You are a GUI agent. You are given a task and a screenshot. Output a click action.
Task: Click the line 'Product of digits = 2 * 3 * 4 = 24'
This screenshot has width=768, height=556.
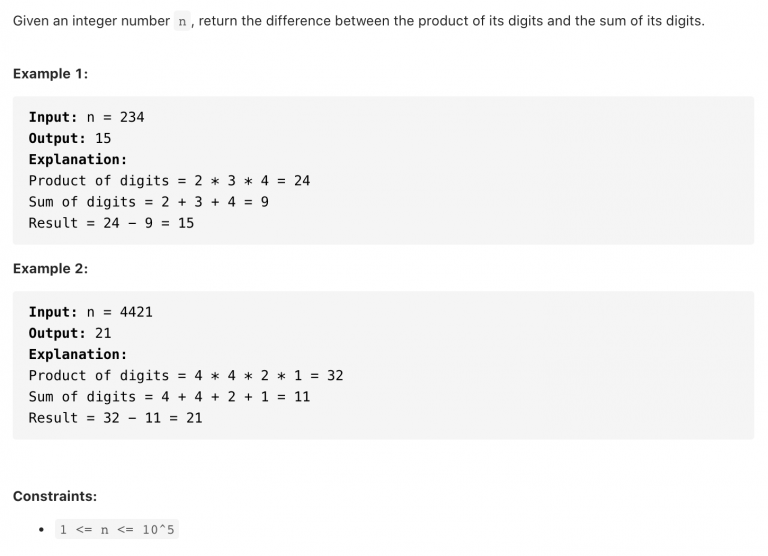click(x=169, y=181)
